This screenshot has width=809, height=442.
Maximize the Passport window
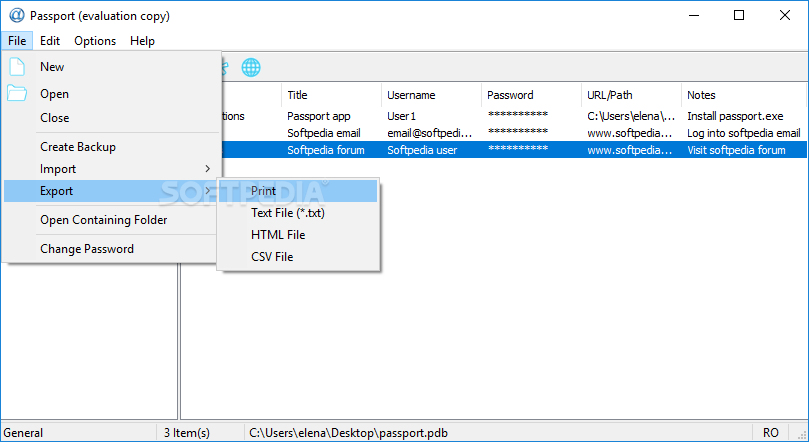tap(739, 15)
